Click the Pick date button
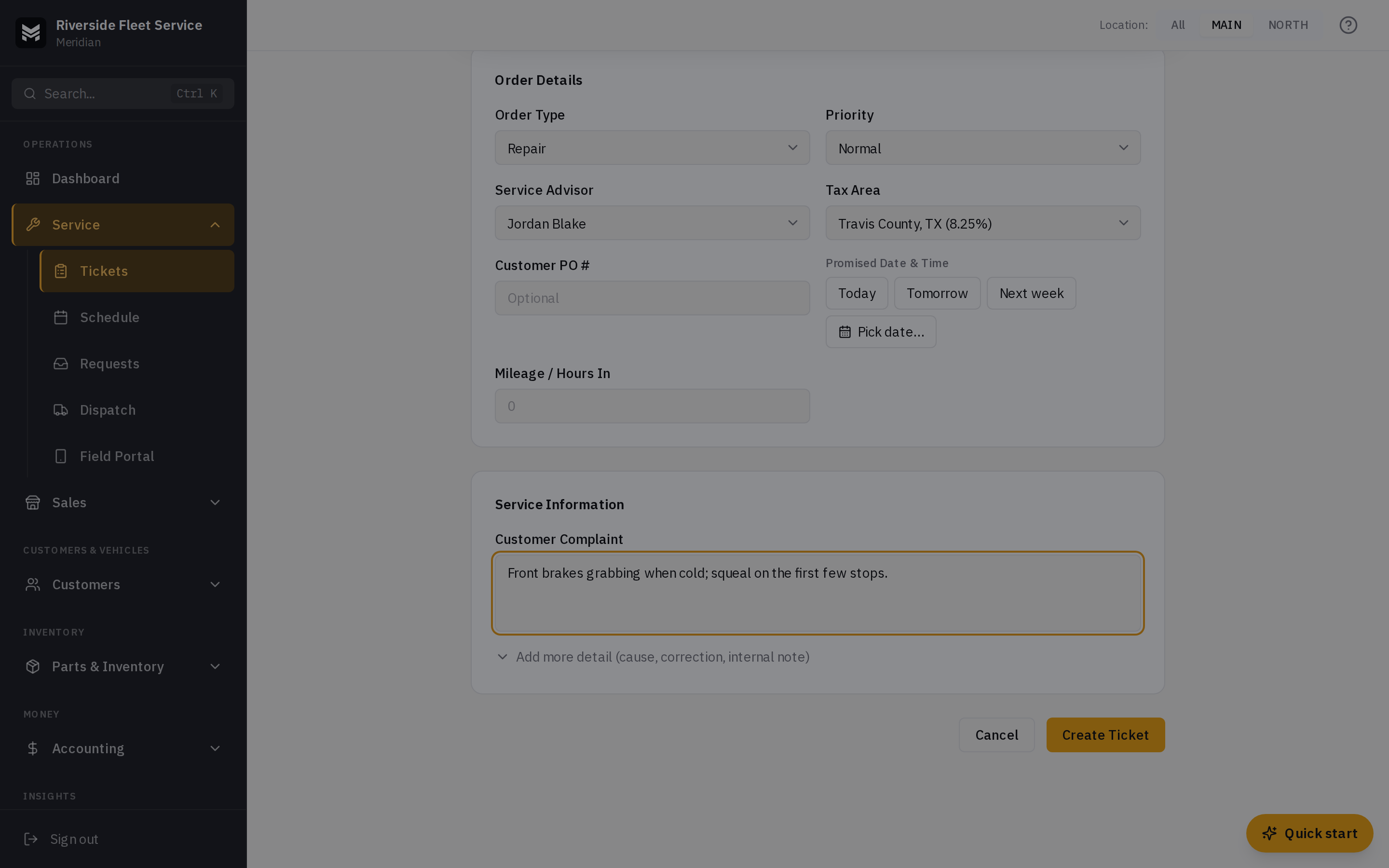The image size is (1389, 868). click(881, 332)
